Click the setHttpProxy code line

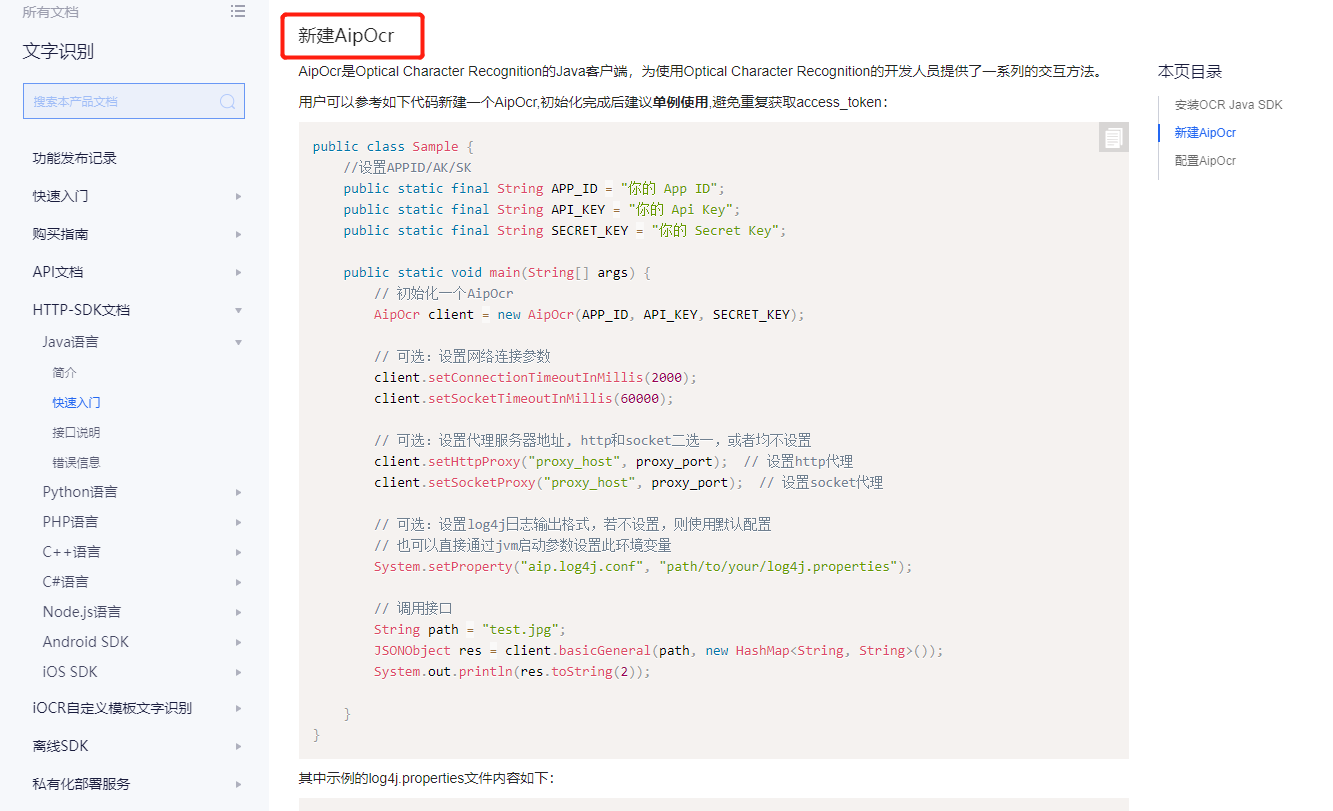(614, 462)
